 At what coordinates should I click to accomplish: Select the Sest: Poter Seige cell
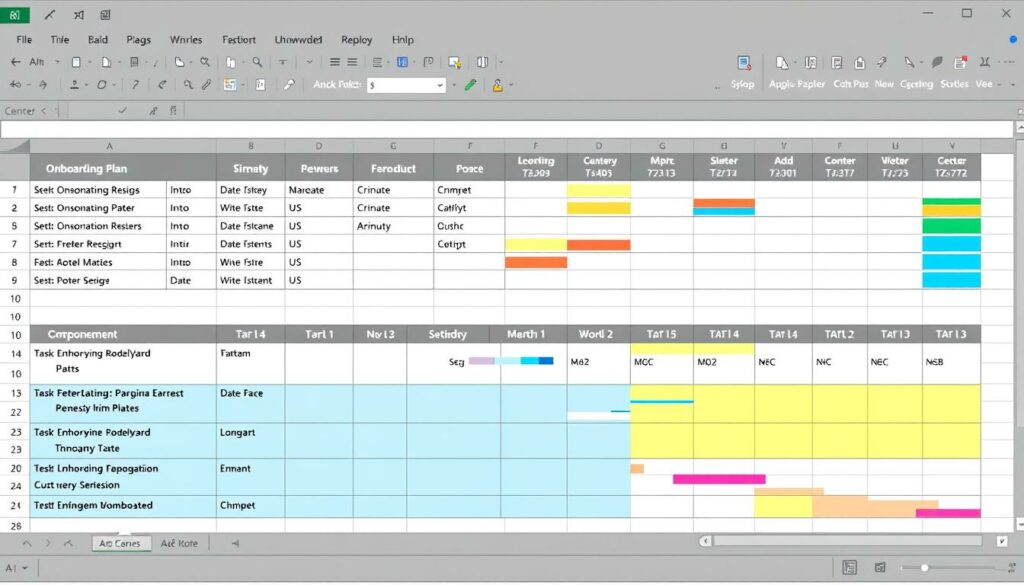[x=98, y=280]
